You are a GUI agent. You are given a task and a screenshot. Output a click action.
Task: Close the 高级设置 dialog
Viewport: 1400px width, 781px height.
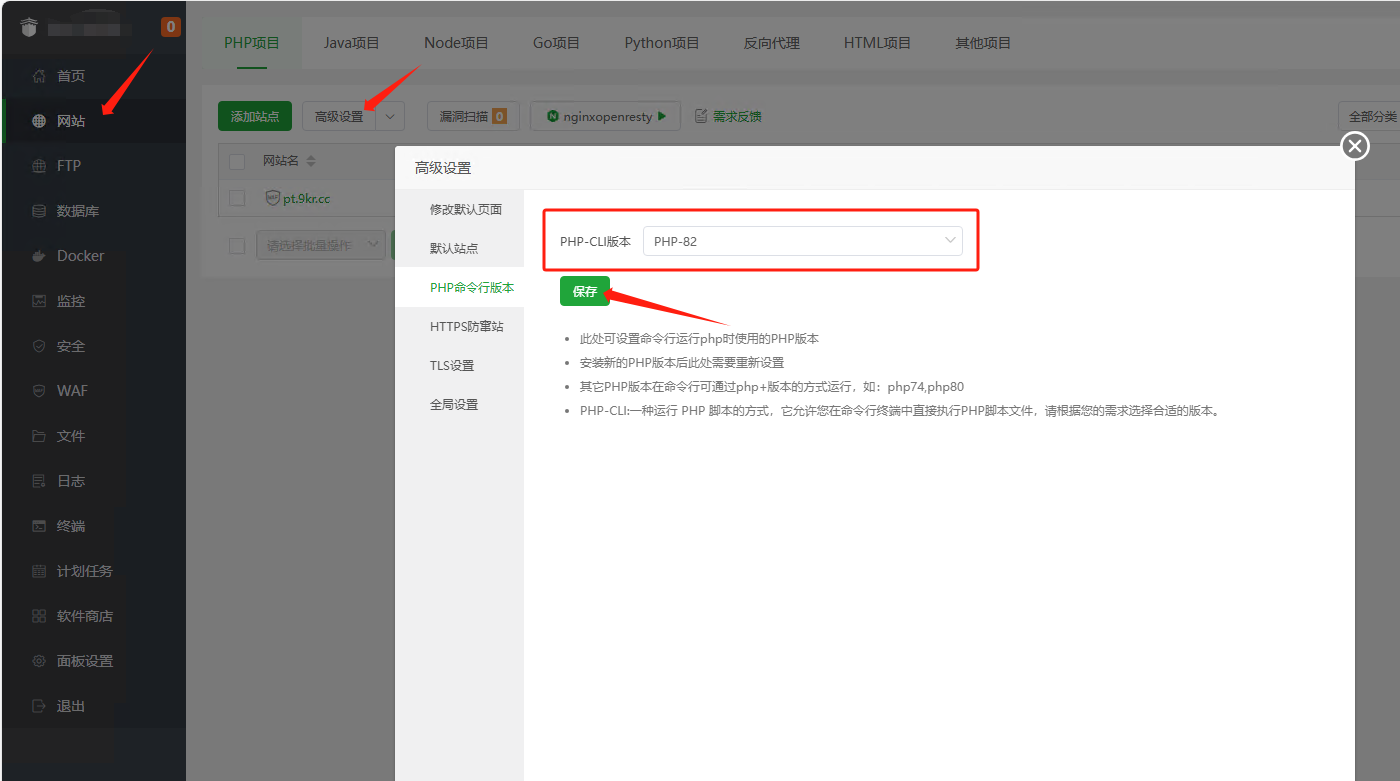1355,146
